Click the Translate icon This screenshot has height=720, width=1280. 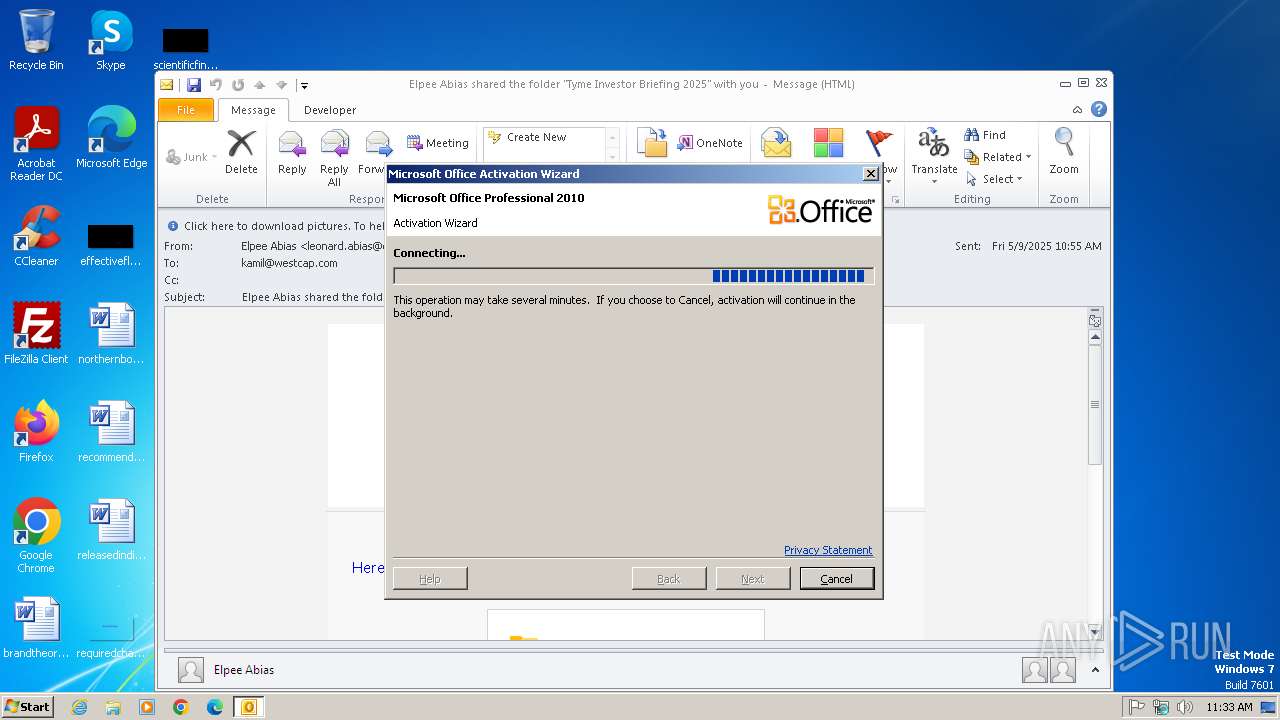934,143
